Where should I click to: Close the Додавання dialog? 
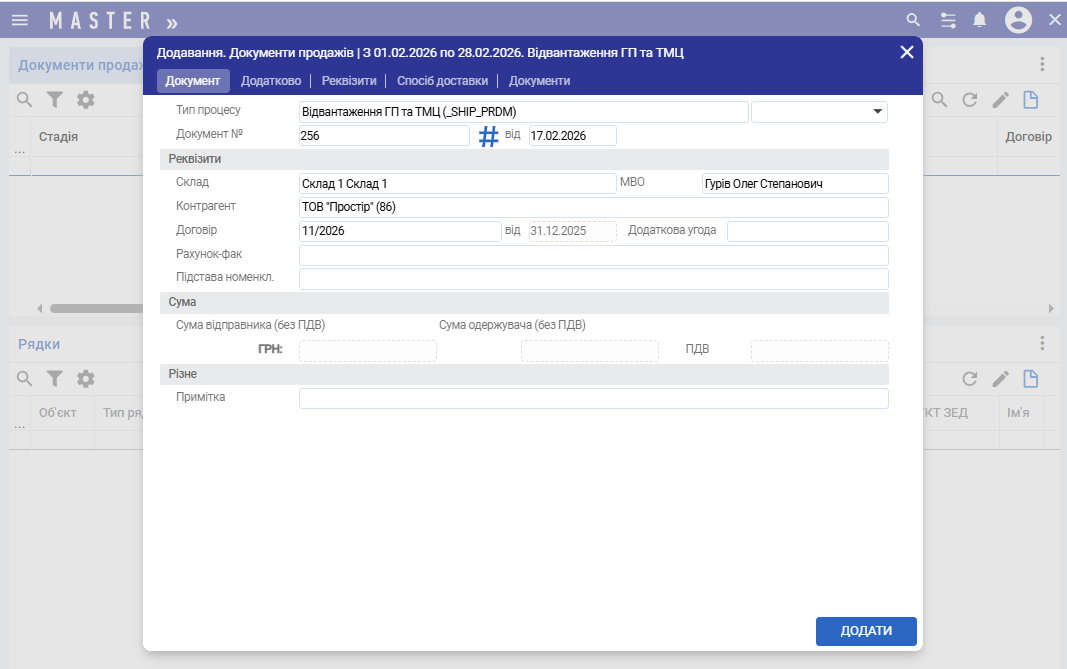[x=907, y=52]
